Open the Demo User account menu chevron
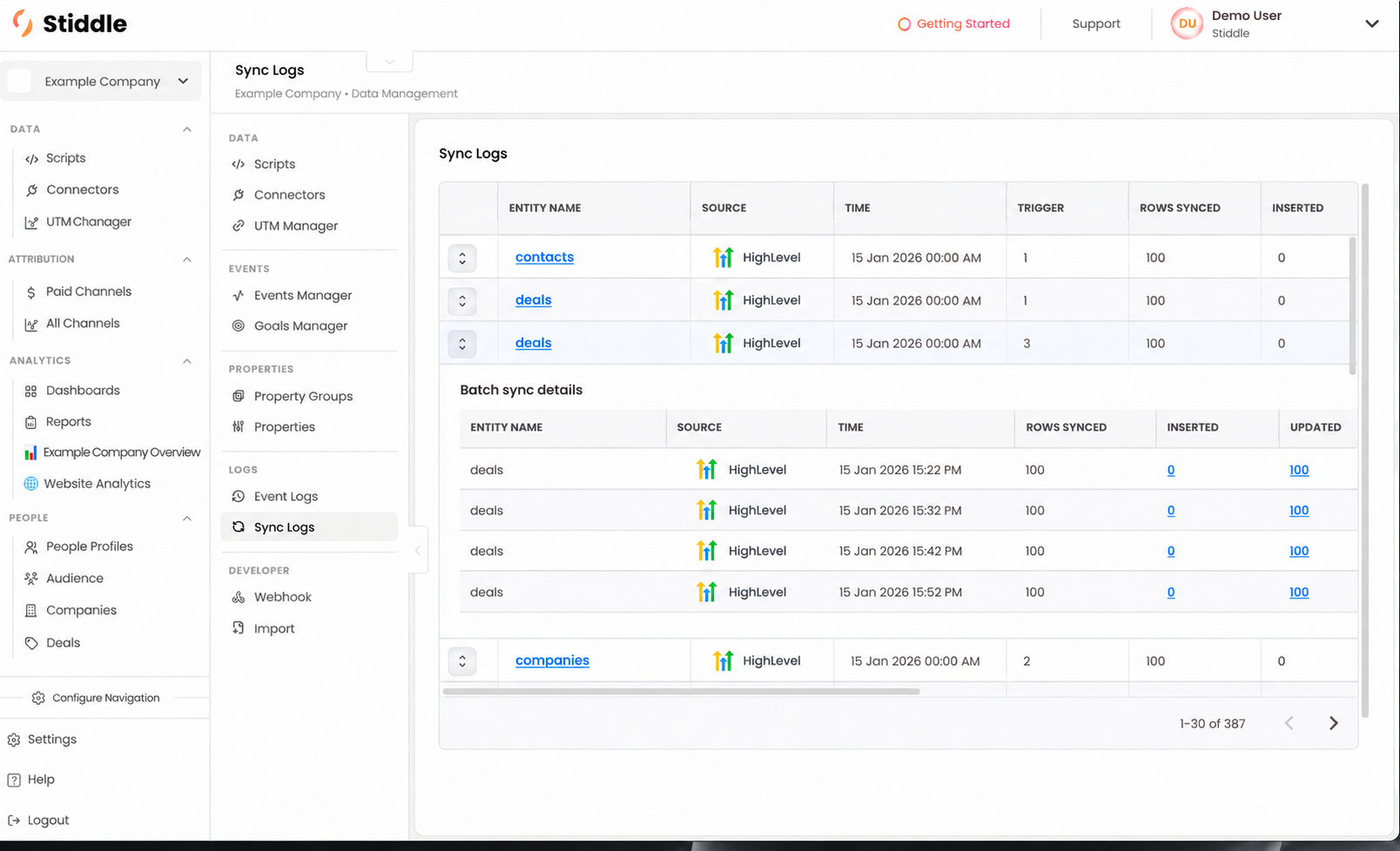 pos(1372,23)
